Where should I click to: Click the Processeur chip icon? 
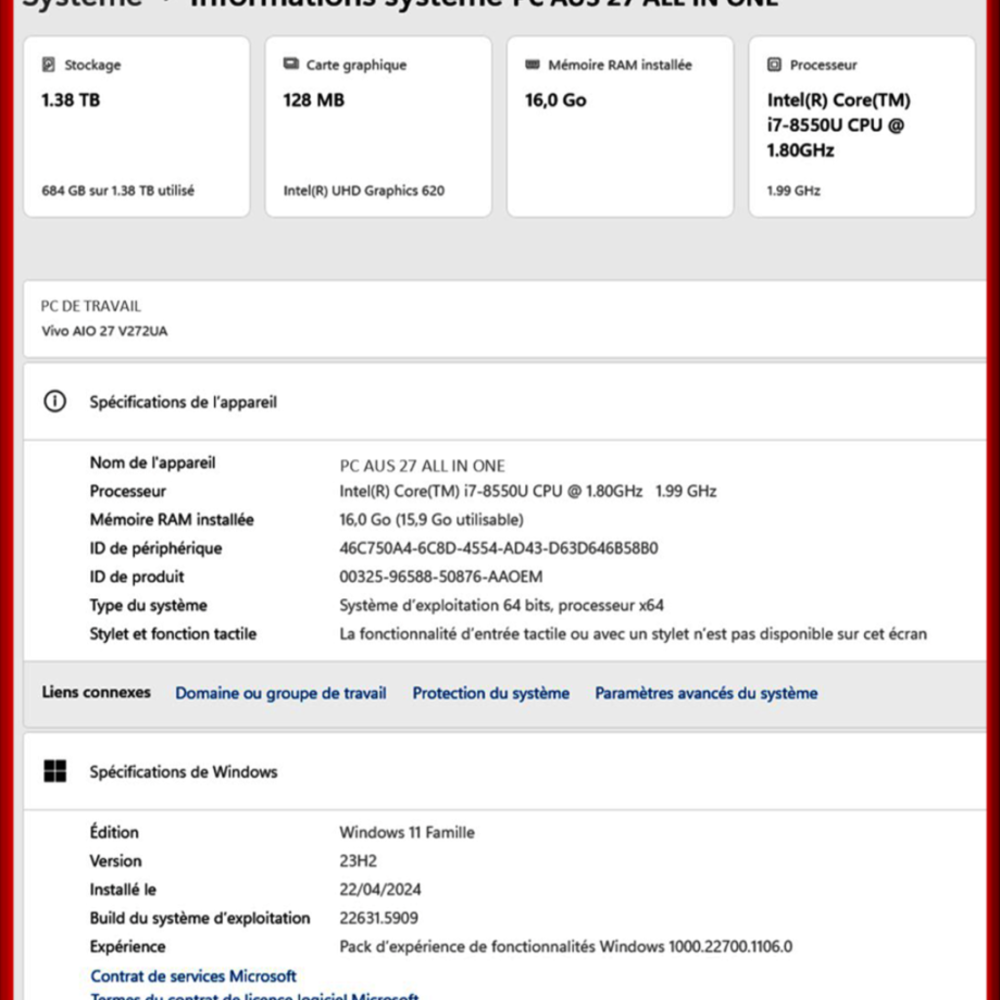(x=774, y=65)
